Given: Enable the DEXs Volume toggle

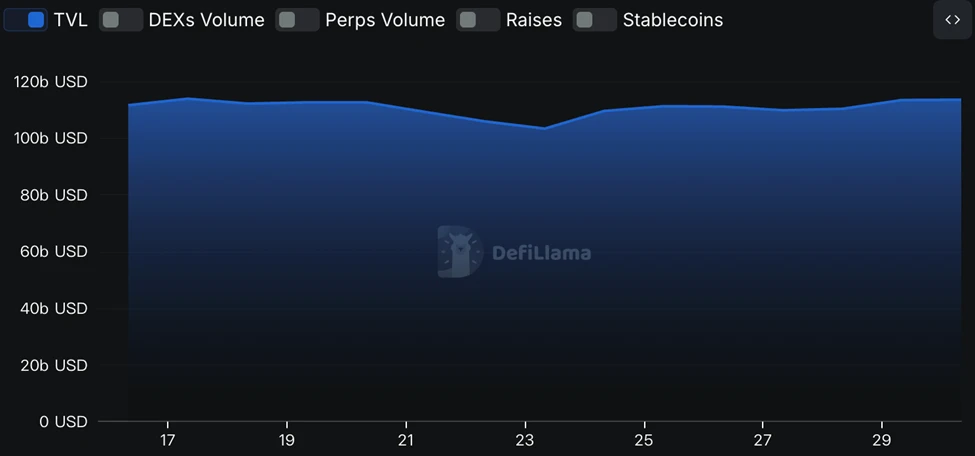Looking at the screenshot, I should (121, 20).
